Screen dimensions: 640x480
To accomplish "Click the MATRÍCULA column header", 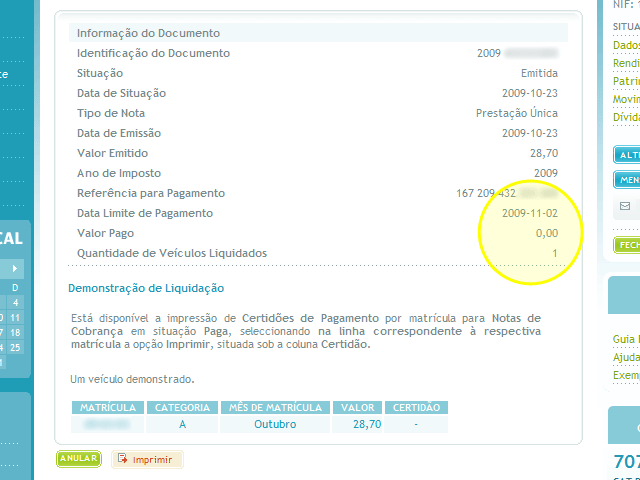I will click(108, 407).
